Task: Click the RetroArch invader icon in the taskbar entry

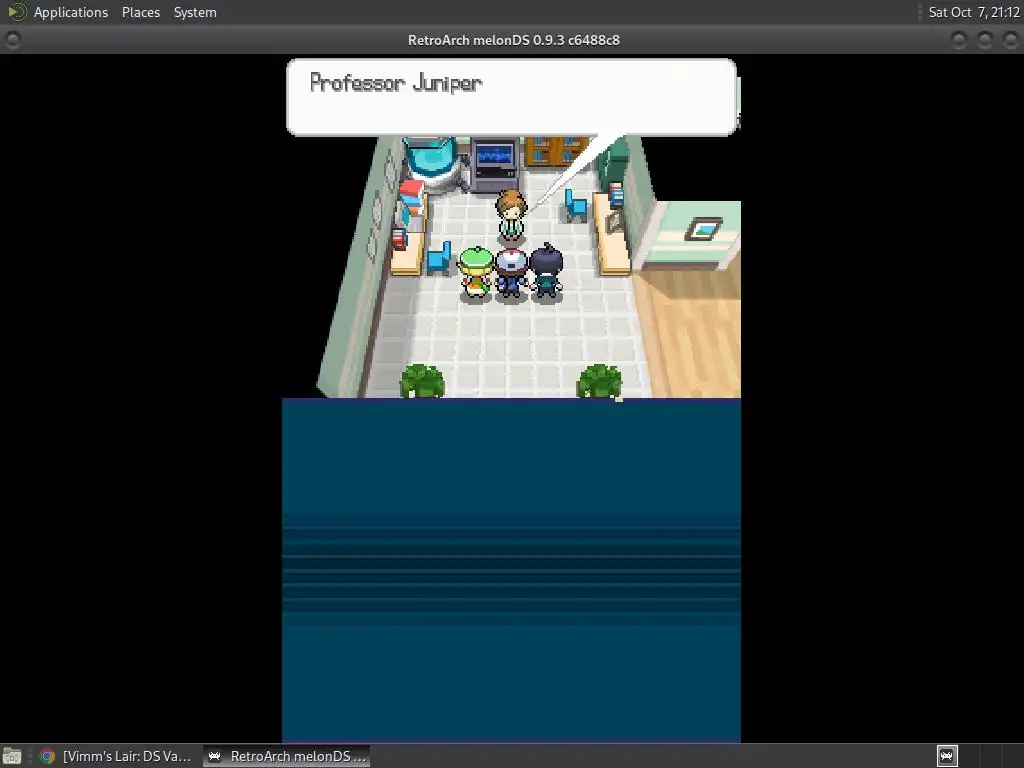Action: tap(214, 756)
